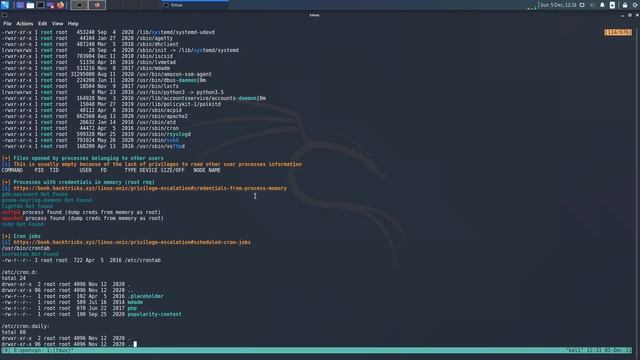The height and width of the screenshot is (360, 640).
Task: Click the /usr/sbin/cron path text
Action: pyautogui.click(x=158, y=128)
